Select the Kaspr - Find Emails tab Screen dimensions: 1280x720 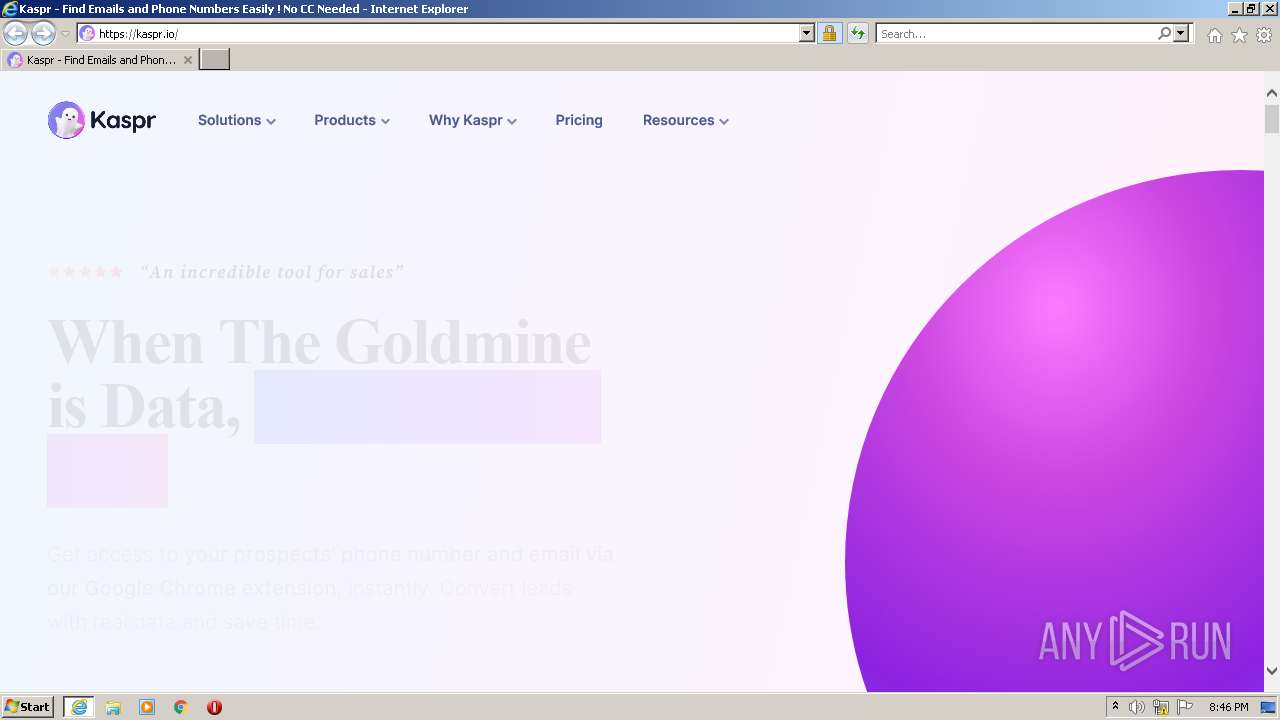(99, 60)
